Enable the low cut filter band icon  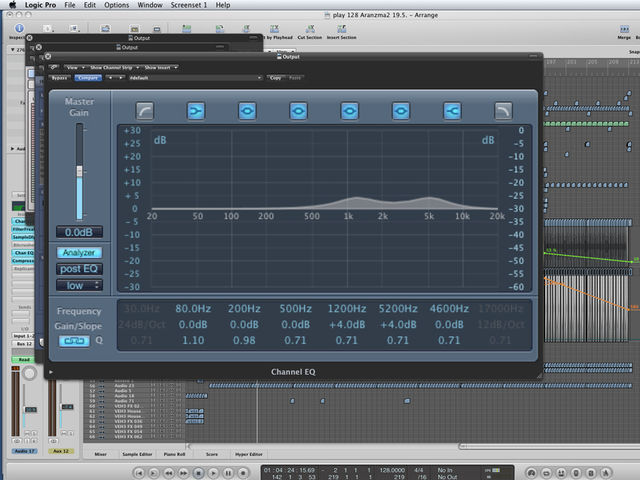pyautogui.click(x=144, y=111)
